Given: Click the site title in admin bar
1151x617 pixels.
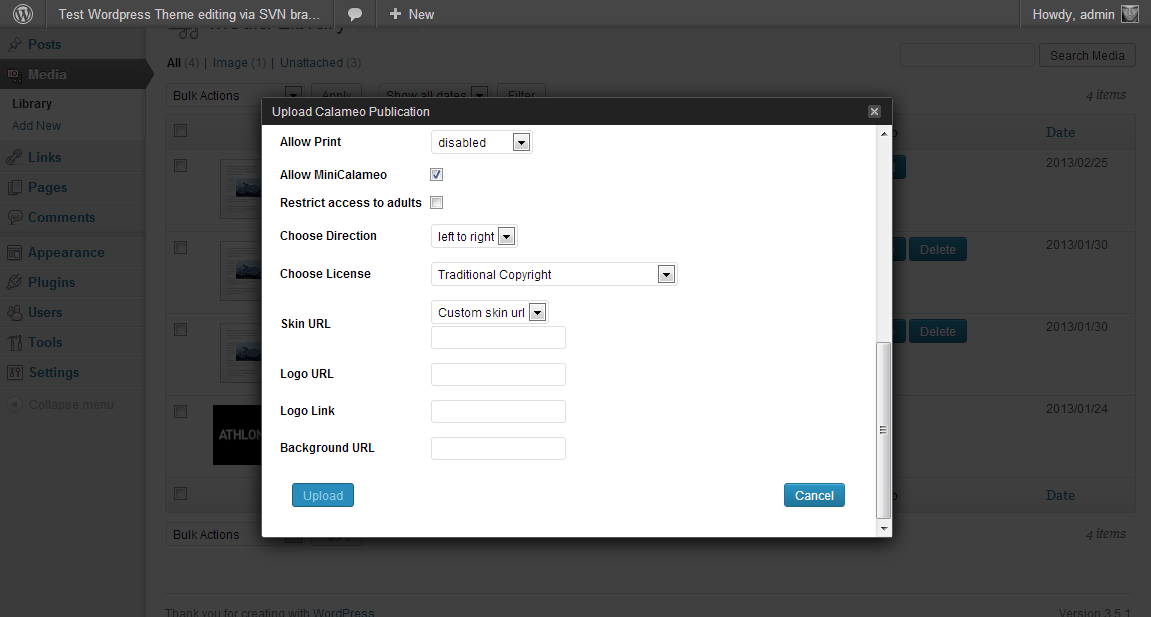Looking at the screenshot, I should (x=189, y=14).
